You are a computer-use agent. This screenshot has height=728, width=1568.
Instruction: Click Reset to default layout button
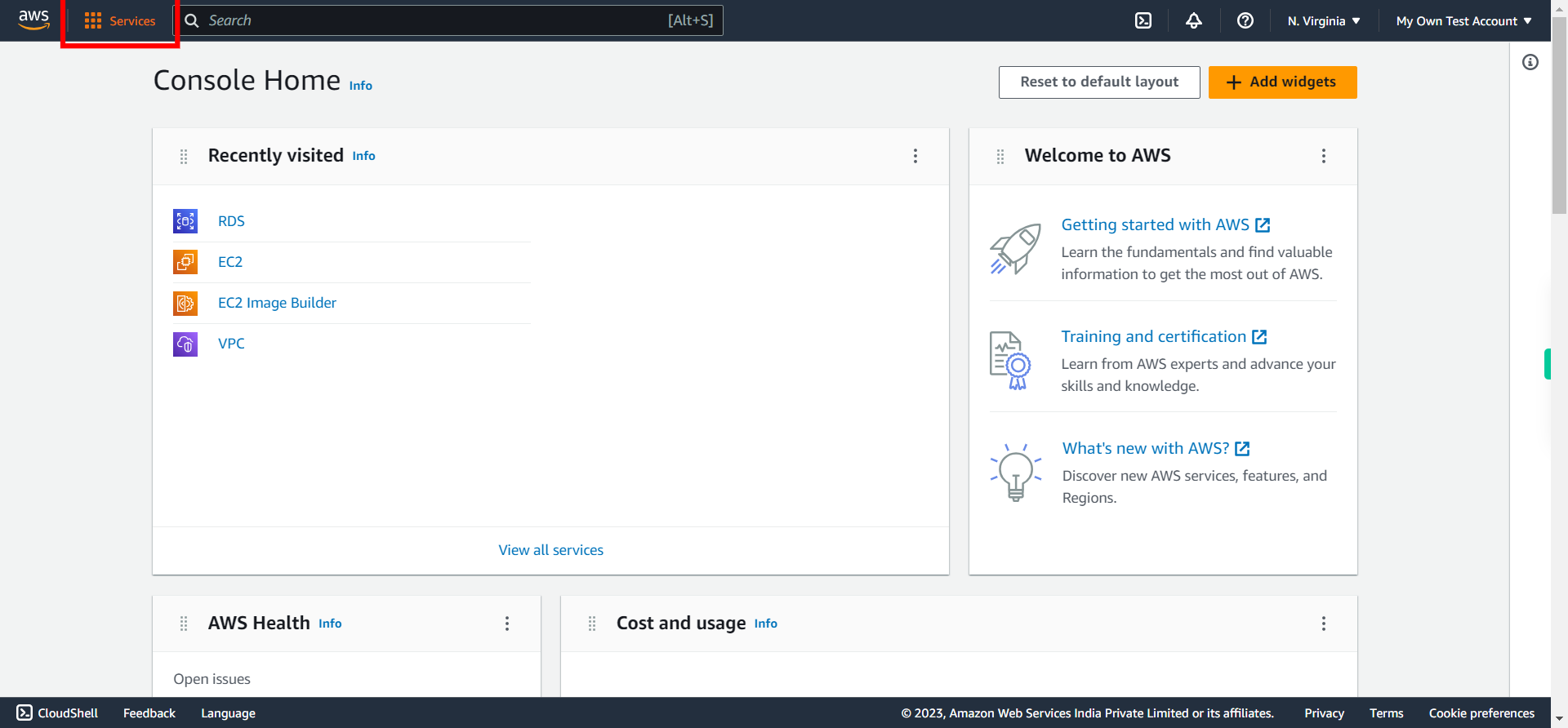point(1099,82)
